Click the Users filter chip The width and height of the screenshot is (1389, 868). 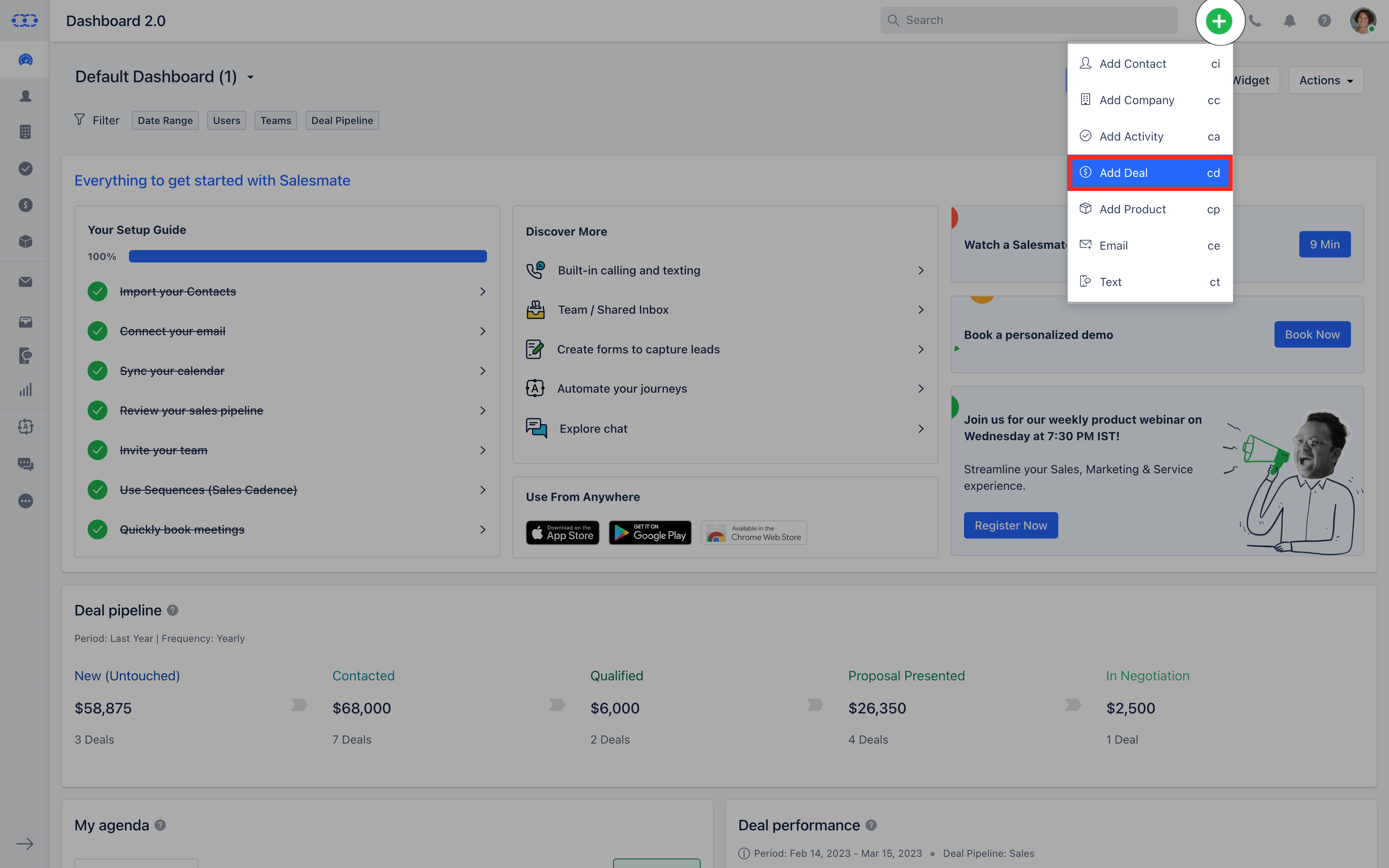[x=226, y=121]
